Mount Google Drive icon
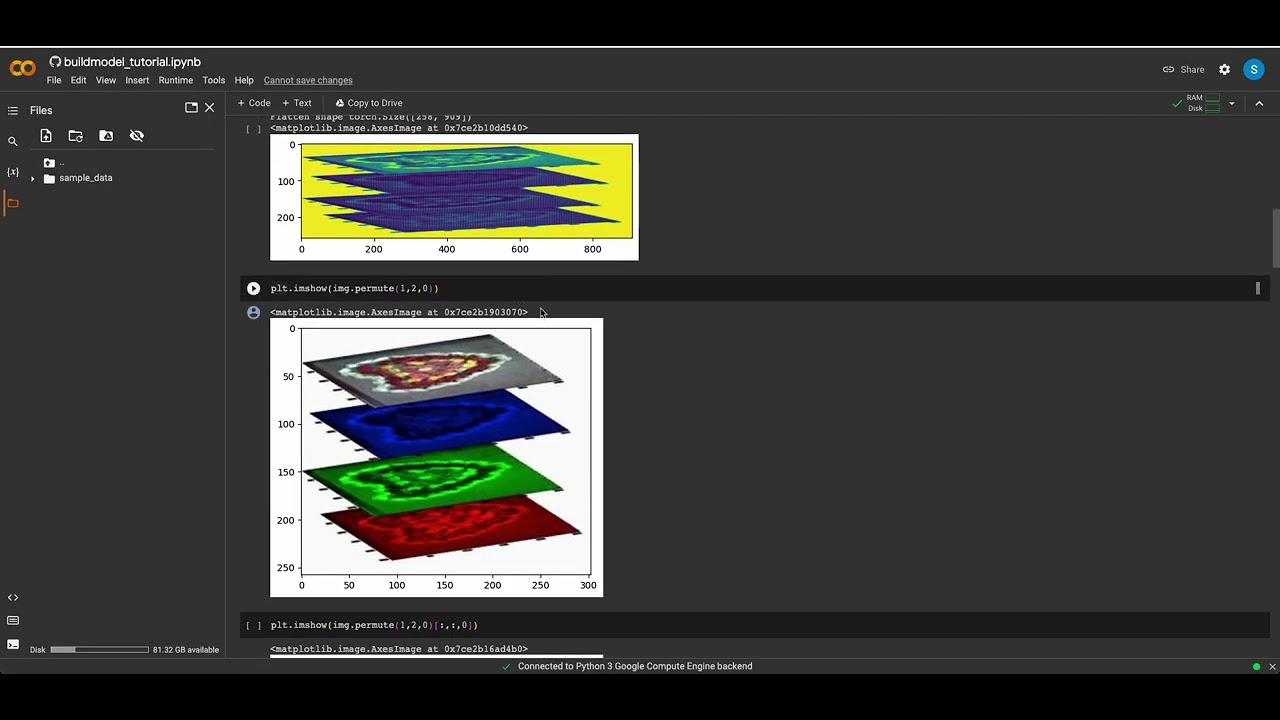 [106, 136]
